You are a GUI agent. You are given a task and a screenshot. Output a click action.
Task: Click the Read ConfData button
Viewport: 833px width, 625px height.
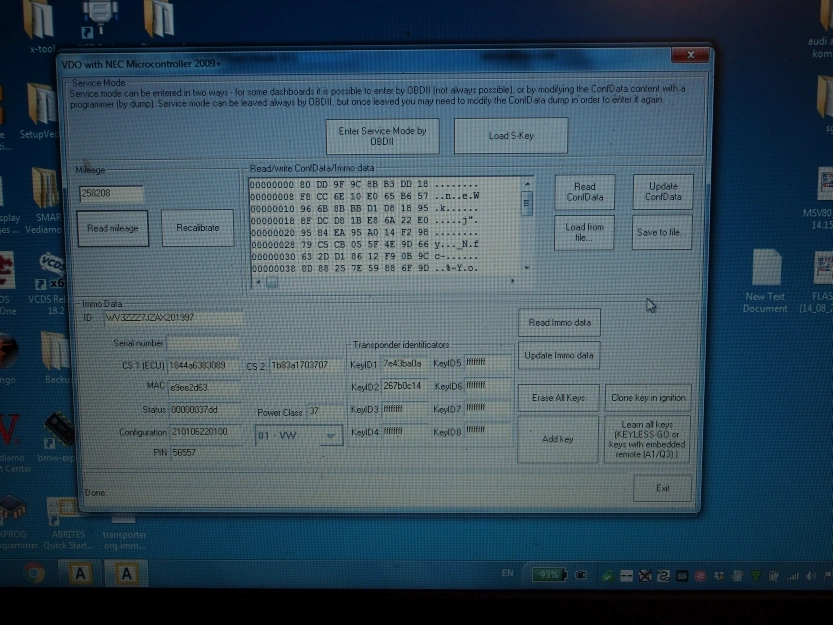coord(584,192)
